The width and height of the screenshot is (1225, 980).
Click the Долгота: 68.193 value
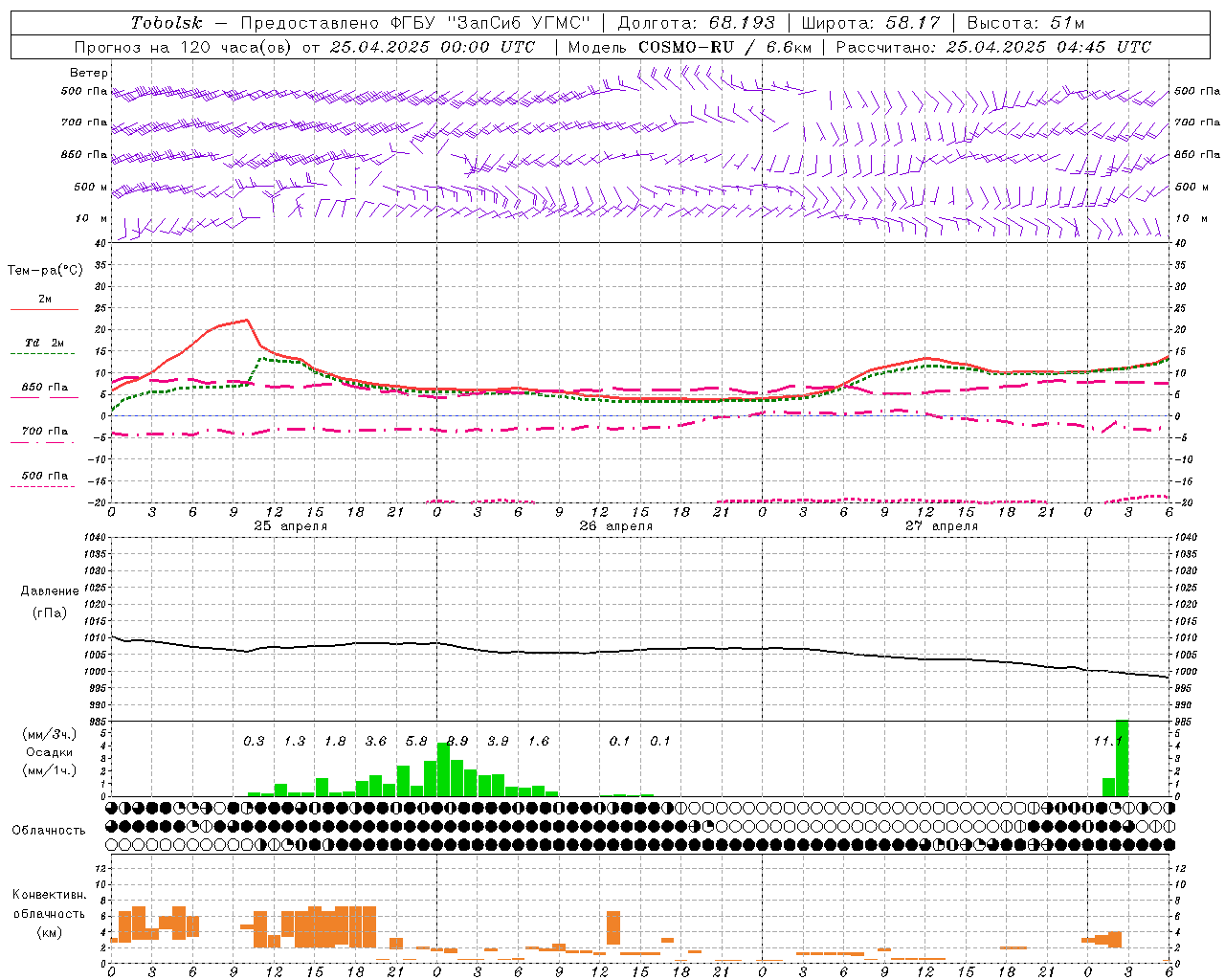click(x=697, y=23)
